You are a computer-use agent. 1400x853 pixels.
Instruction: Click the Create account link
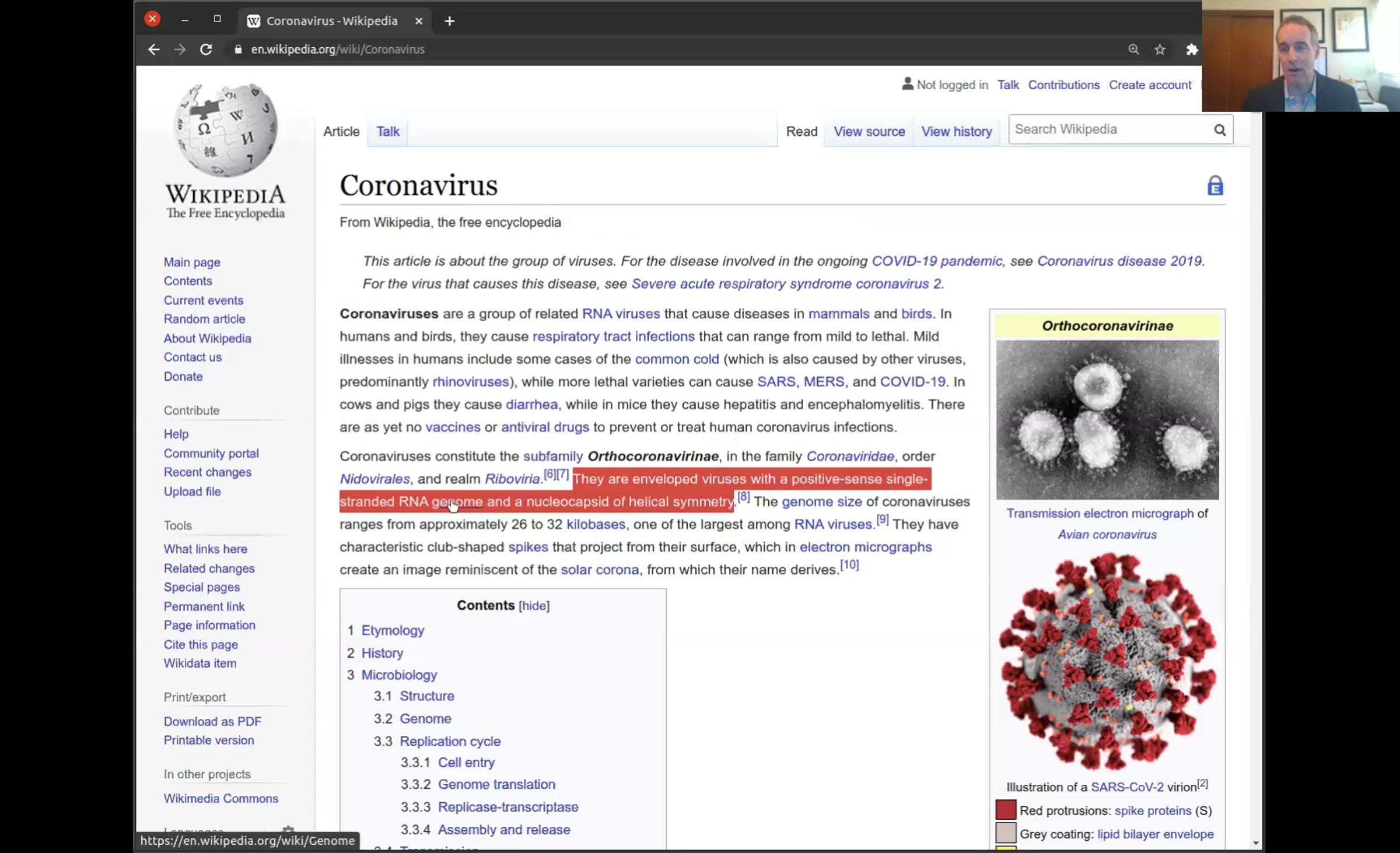[1150, 85]
